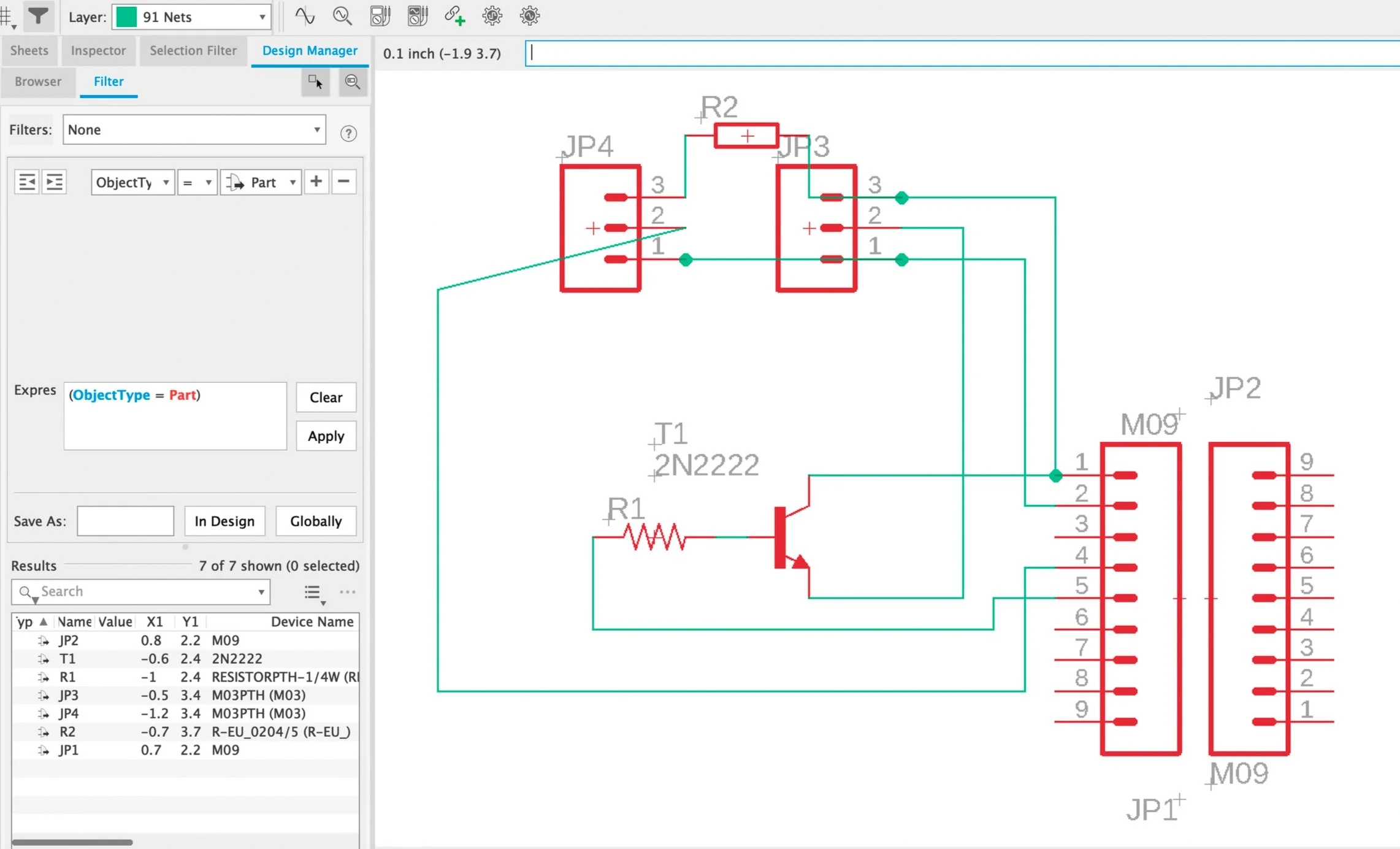Switch to the Inspector tab

(98, 50)
